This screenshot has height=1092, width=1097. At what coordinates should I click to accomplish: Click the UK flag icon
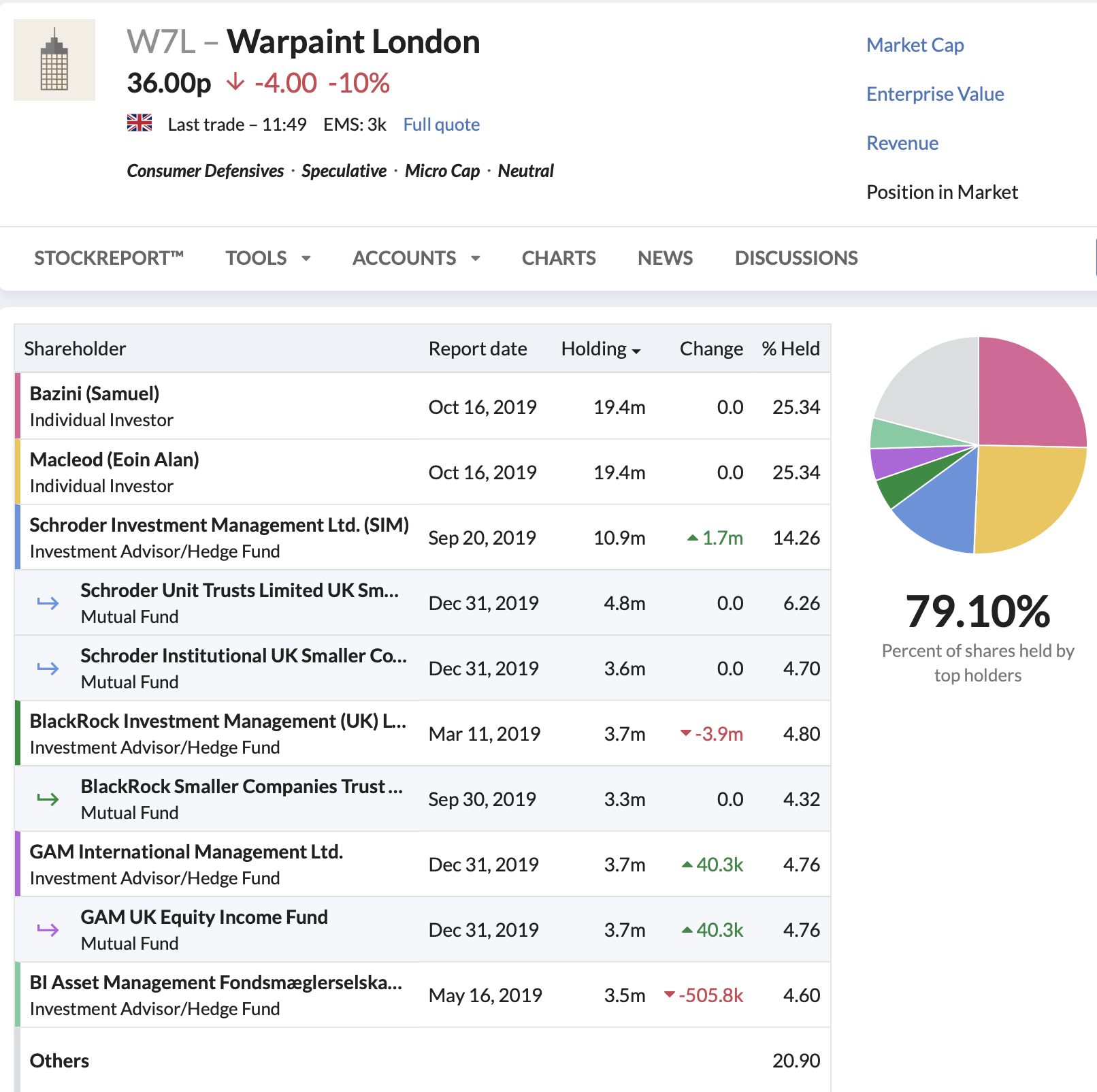click(140, 123)
